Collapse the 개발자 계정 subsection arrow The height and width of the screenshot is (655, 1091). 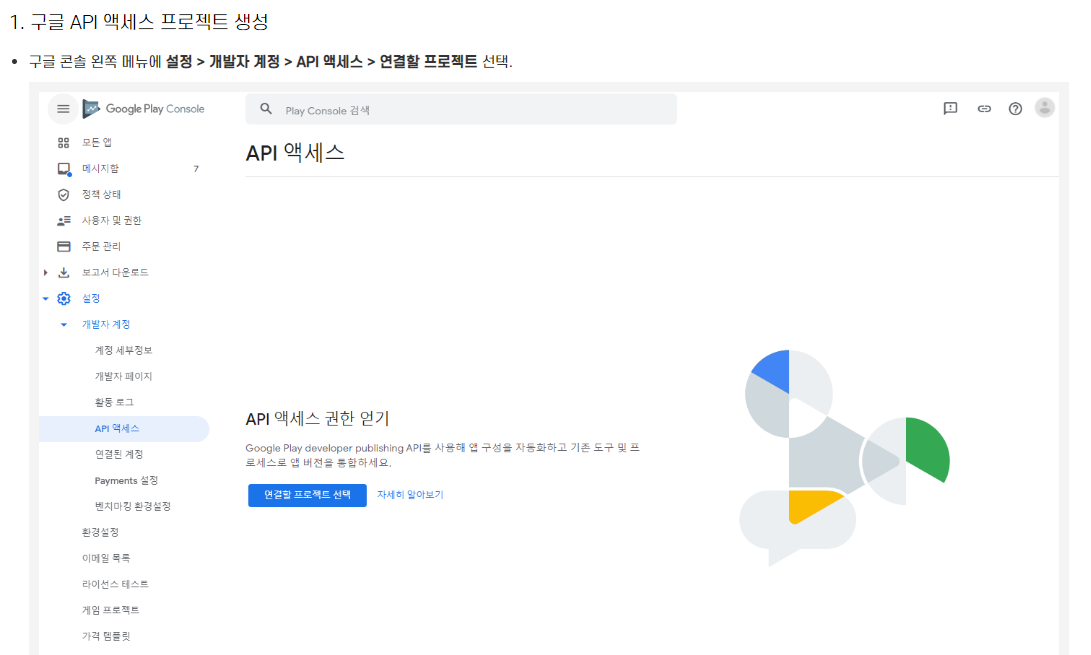pyautogui.click(x=63, y=324)
